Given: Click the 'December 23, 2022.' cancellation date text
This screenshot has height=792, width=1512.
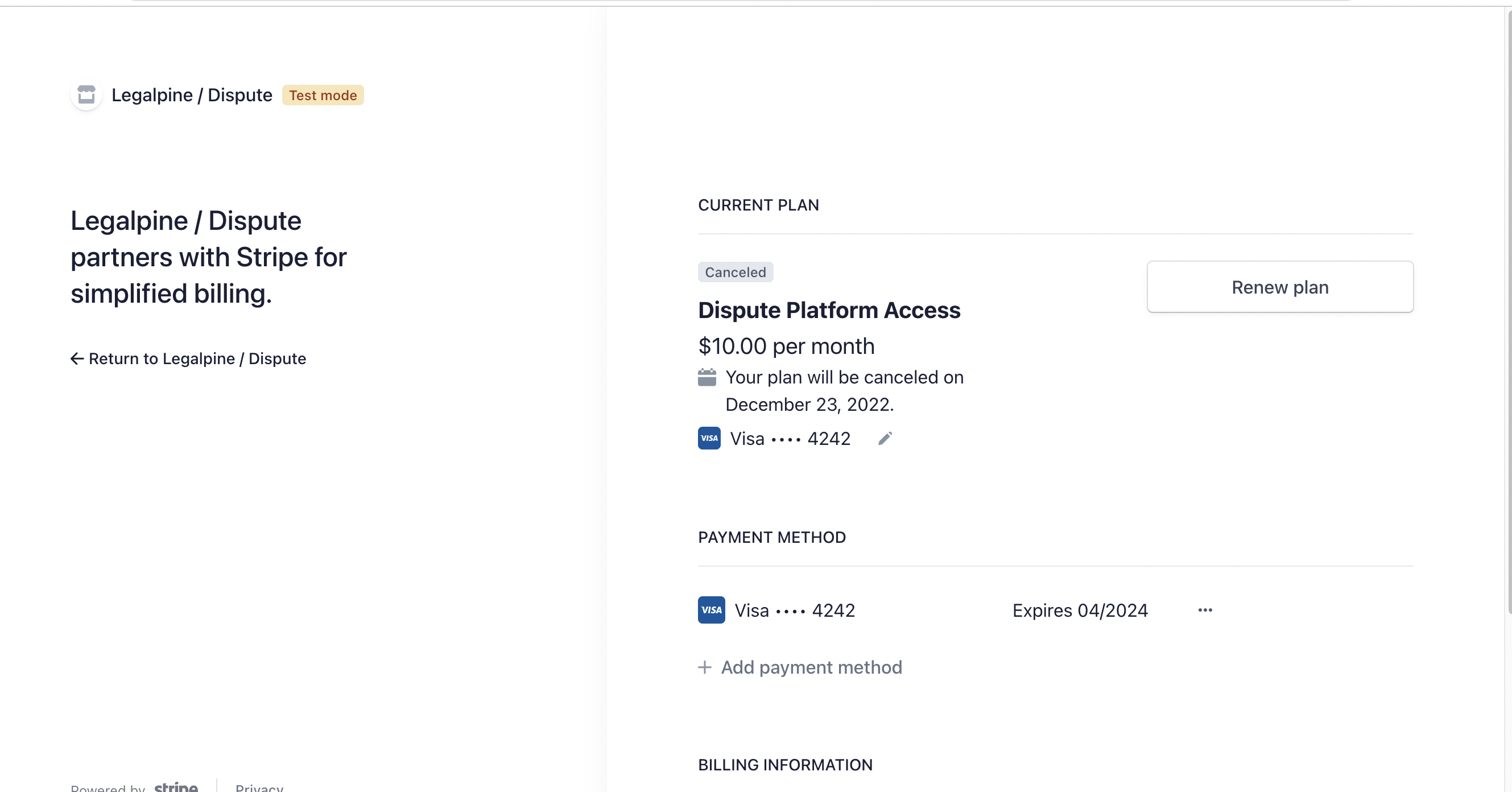Looking at the screenshot, I should [809, 405].
